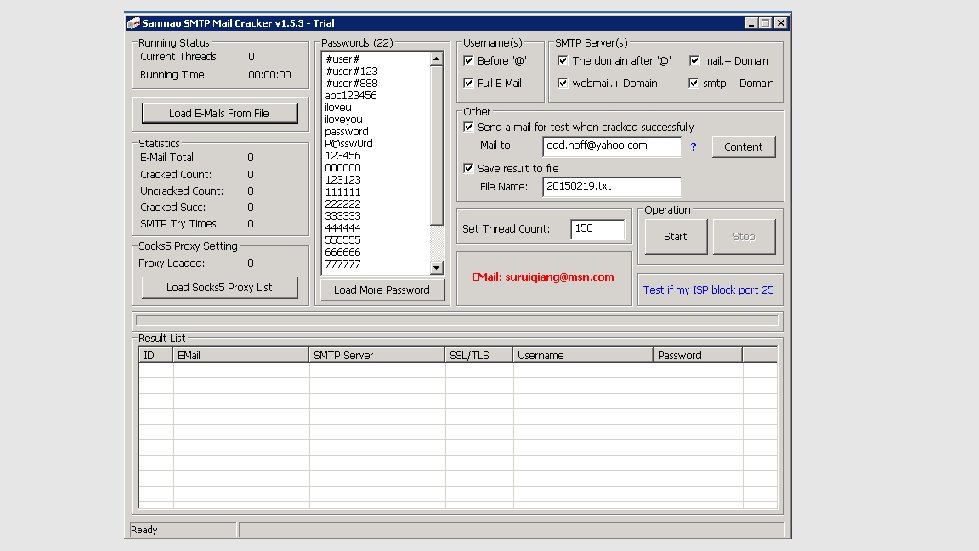Image resolution: width=979 pixels, height=551 pixels.
Task: Click the Start operation button
Action: click(676, 236)
